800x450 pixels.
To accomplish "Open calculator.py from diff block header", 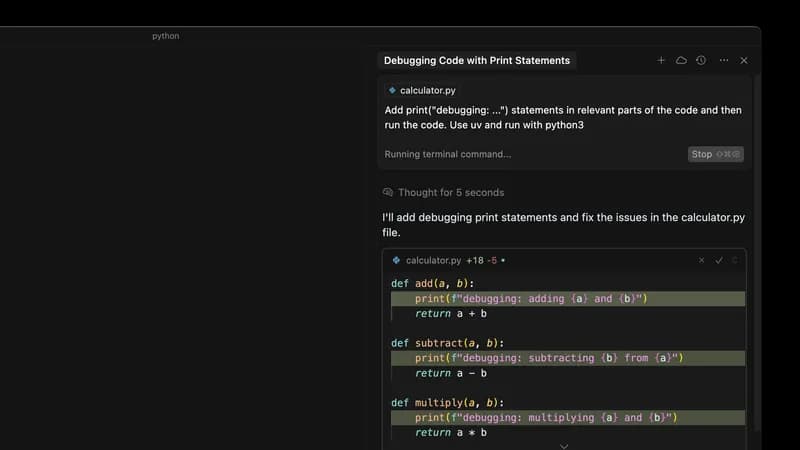I will coord(433,260).
